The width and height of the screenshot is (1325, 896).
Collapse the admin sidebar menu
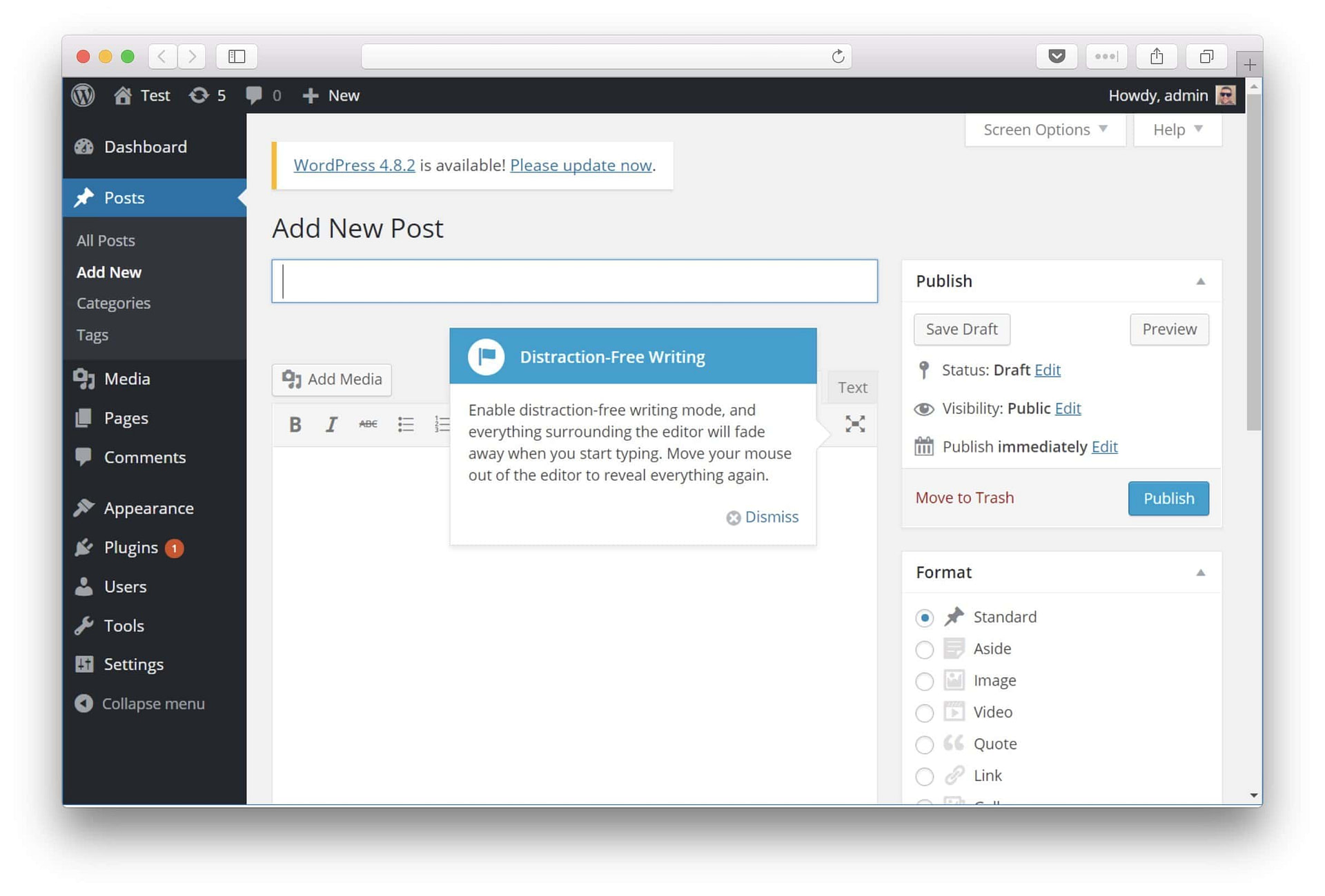(x=140, y=704)
